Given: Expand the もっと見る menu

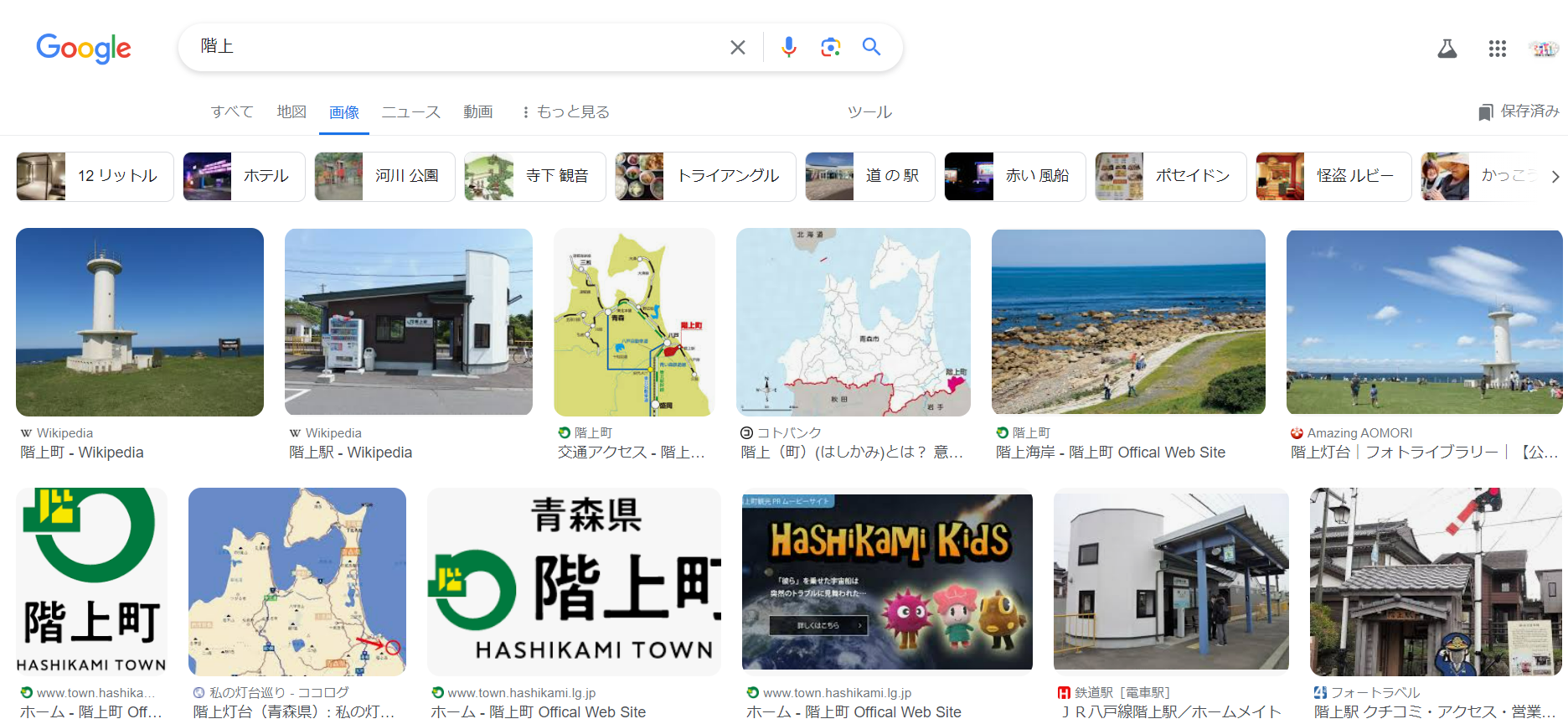Looking at the screenshot, I should 566,112.
